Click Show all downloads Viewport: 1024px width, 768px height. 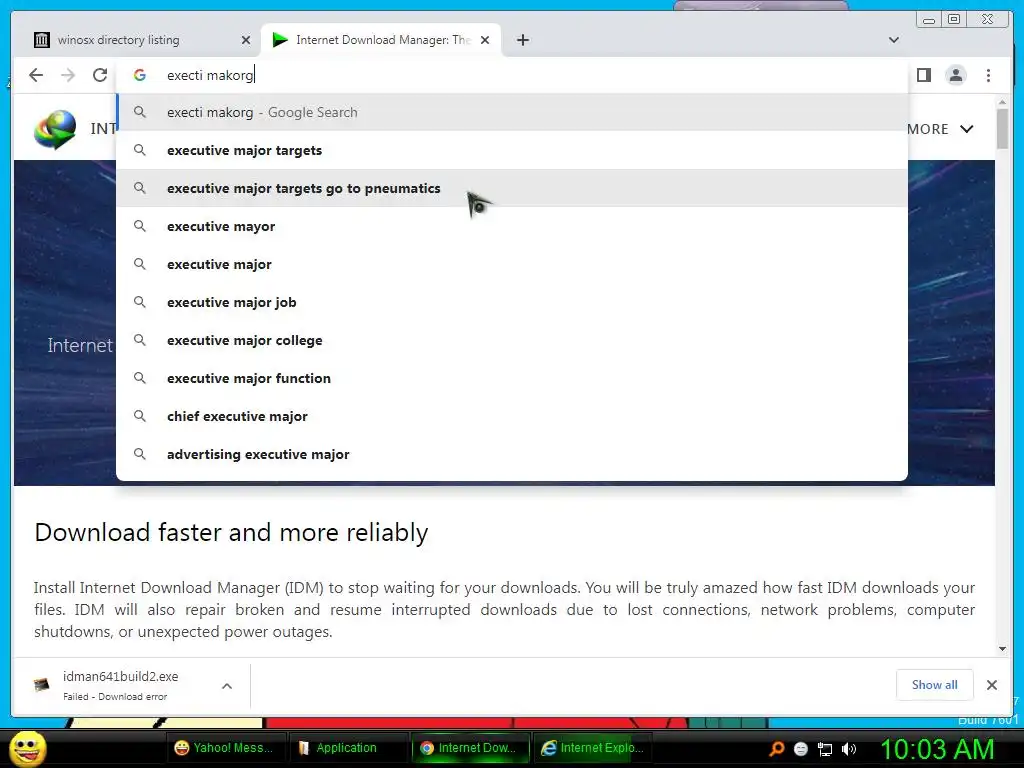935,684
